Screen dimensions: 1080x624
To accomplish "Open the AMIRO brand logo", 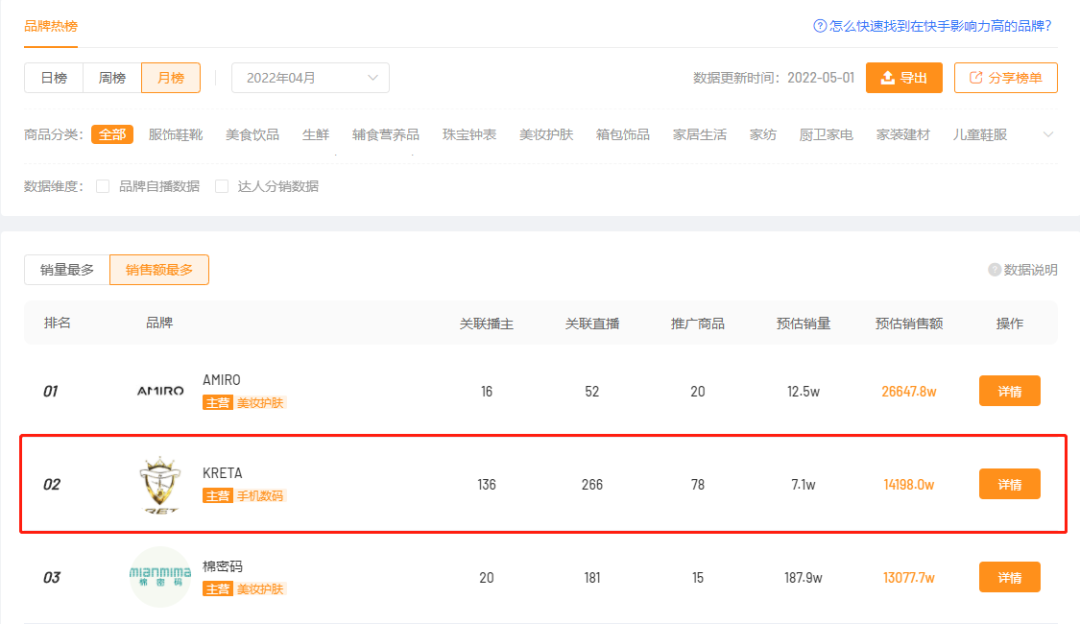I will click(x=160, y=391).
